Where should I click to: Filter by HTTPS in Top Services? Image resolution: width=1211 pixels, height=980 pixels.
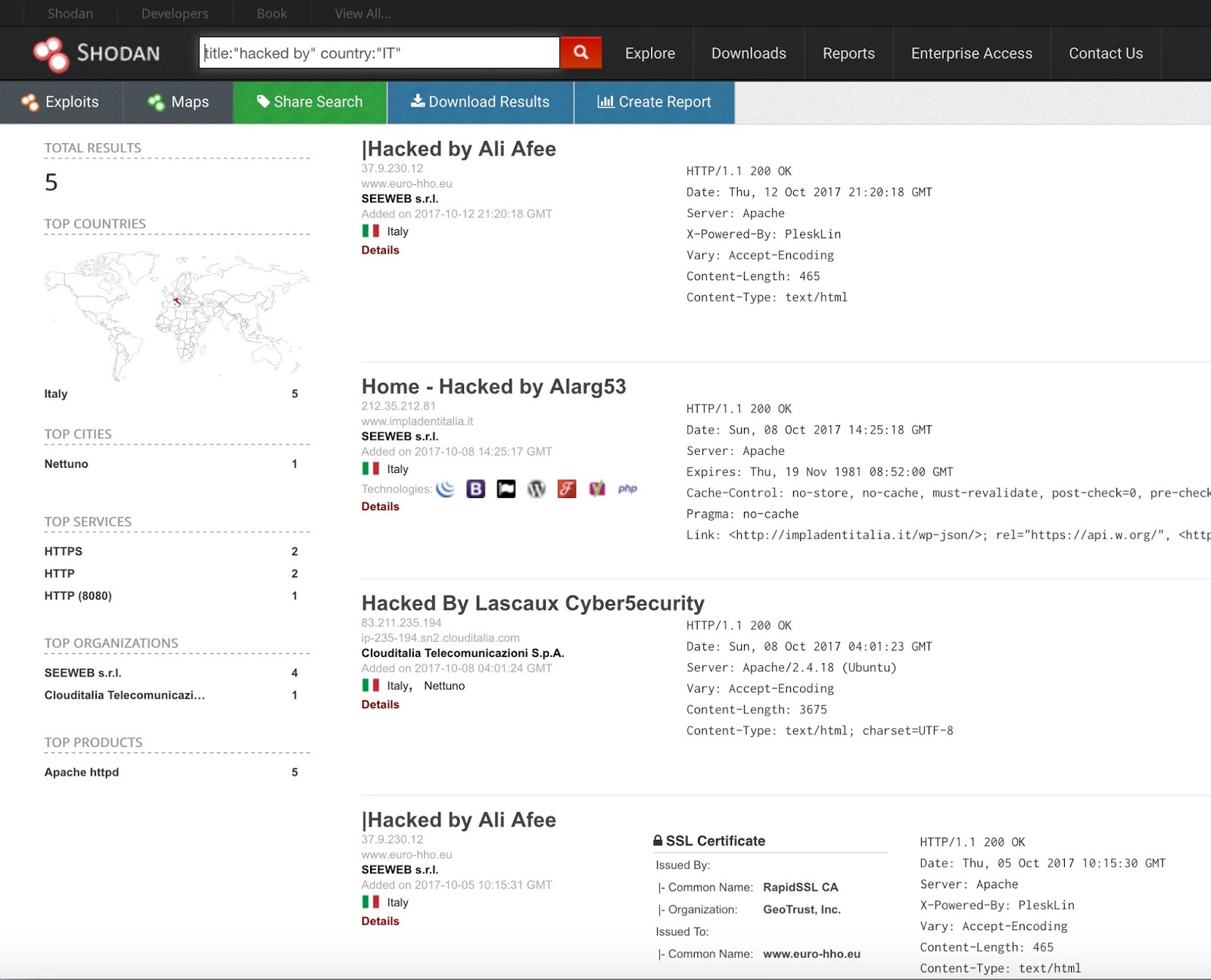pos(64,551)
